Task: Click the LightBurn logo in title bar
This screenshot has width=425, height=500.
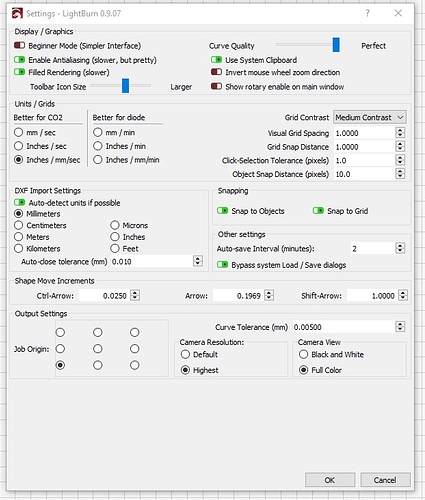Action: tap(17, 13)
